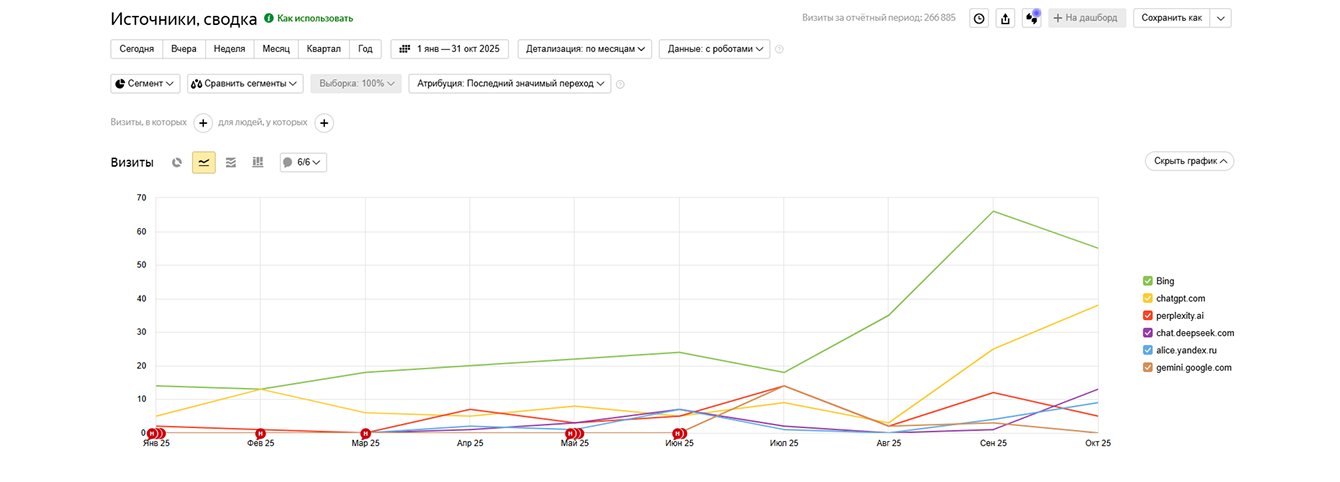This screenshot has width=1340, height=482.
Task: Select the Неделя period tab
Action: click(x=229, y=48)
